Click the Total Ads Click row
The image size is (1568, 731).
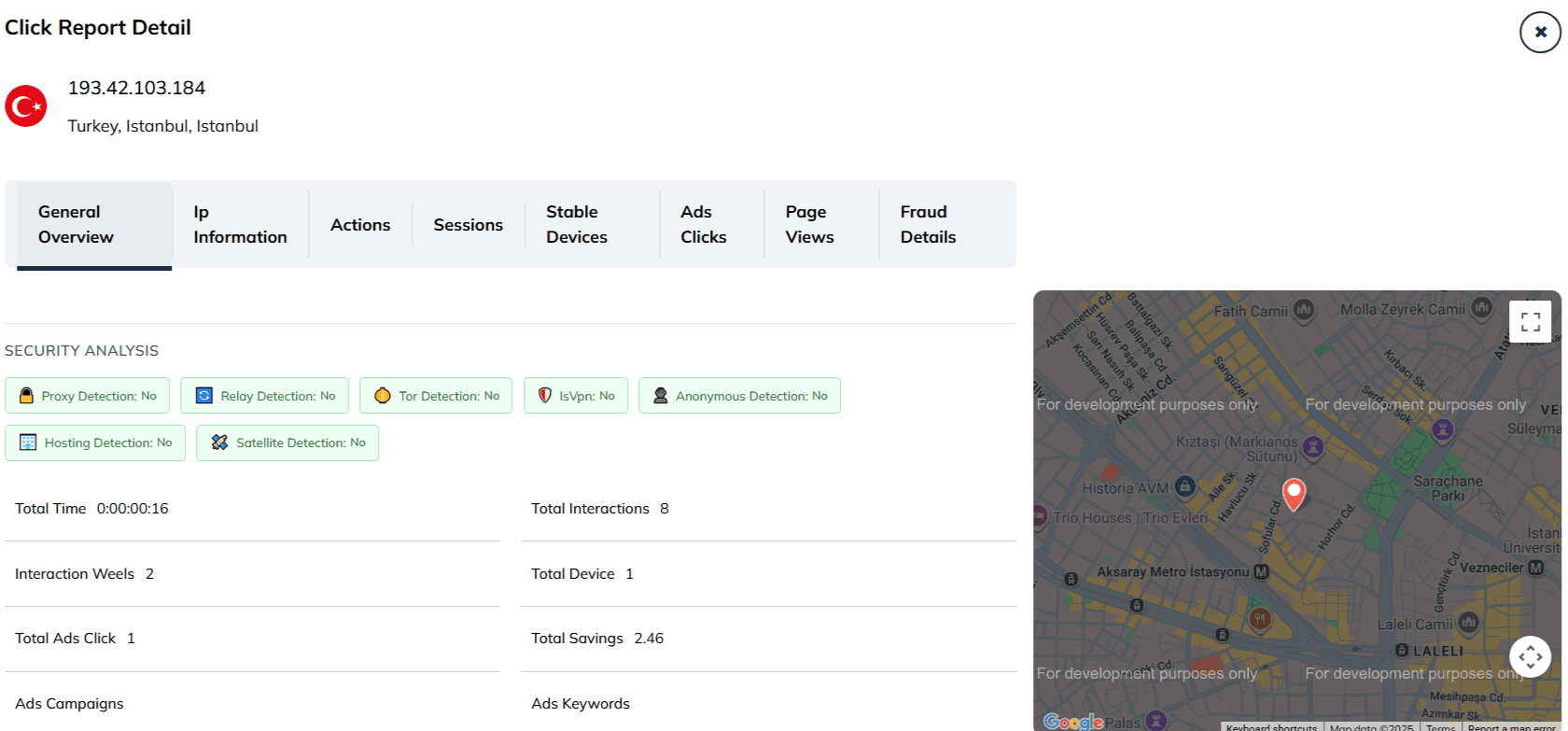(252, 639)
